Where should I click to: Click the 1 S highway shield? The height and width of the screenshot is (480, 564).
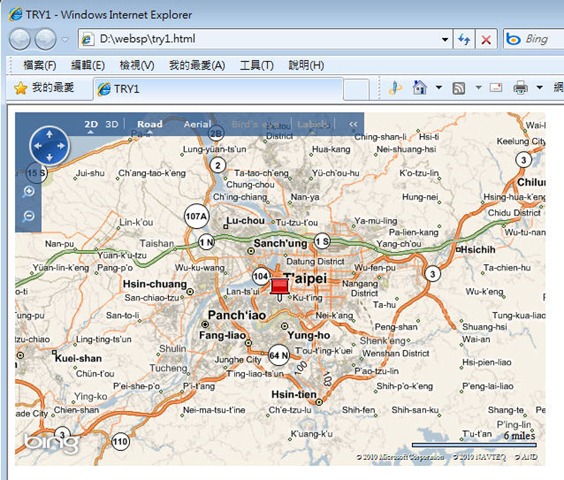click(x=322, y=241)
